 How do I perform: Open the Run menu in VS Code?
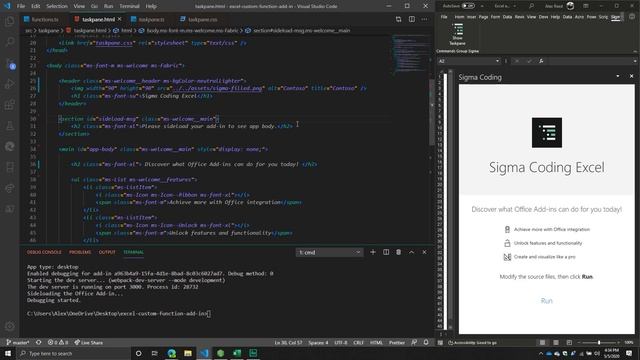pos(109,6)
